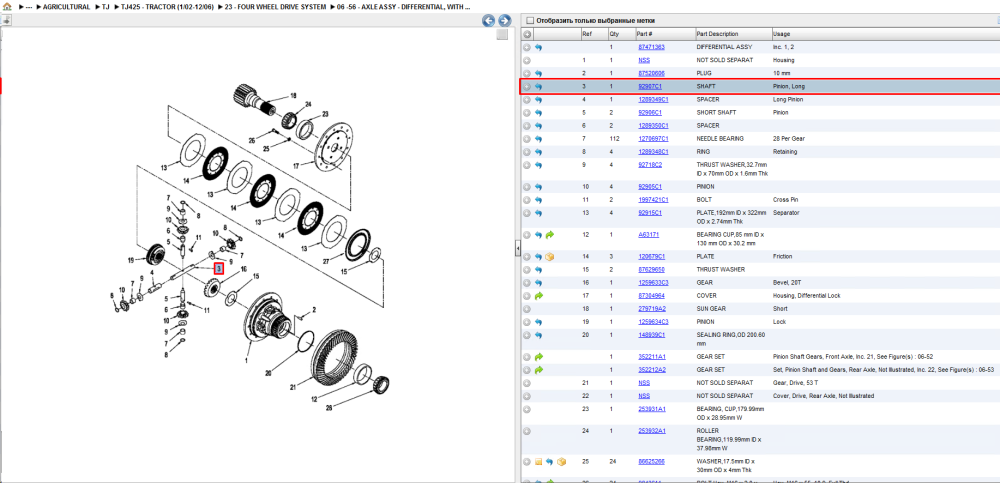
Task: Open 06-56 AXLE ASSY breadcrumb item
Action: (x=404, y=7)
